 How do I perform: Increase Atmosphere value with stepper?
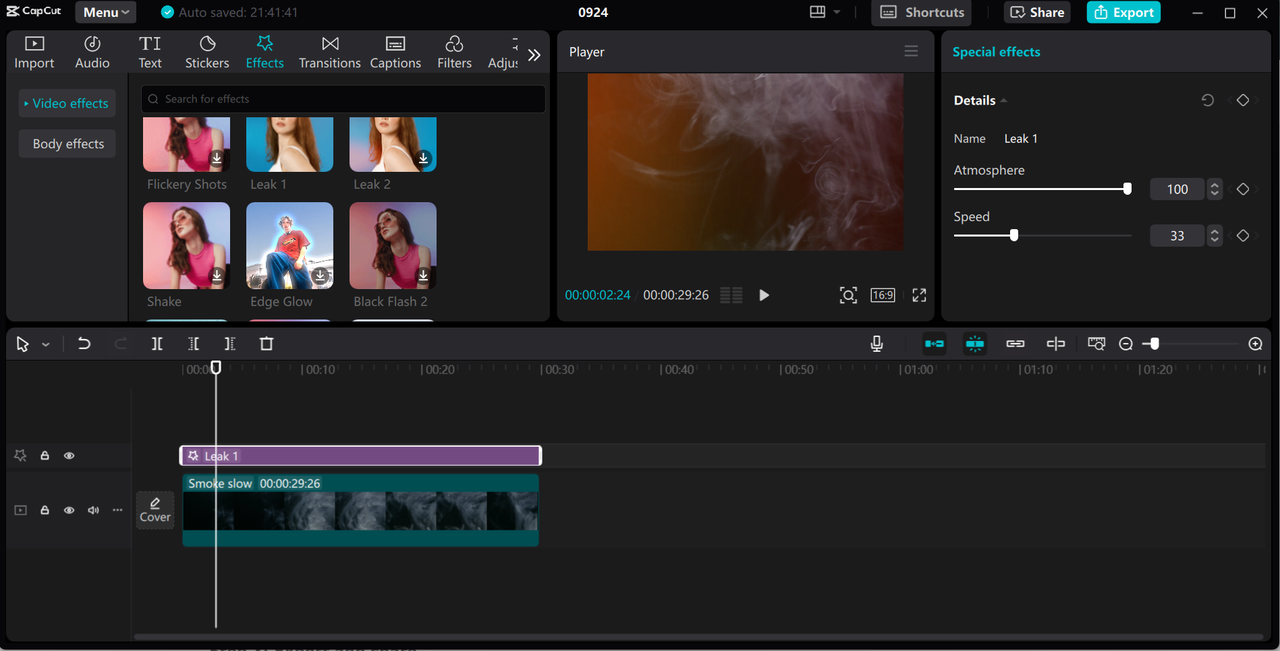click(1214, 184)
